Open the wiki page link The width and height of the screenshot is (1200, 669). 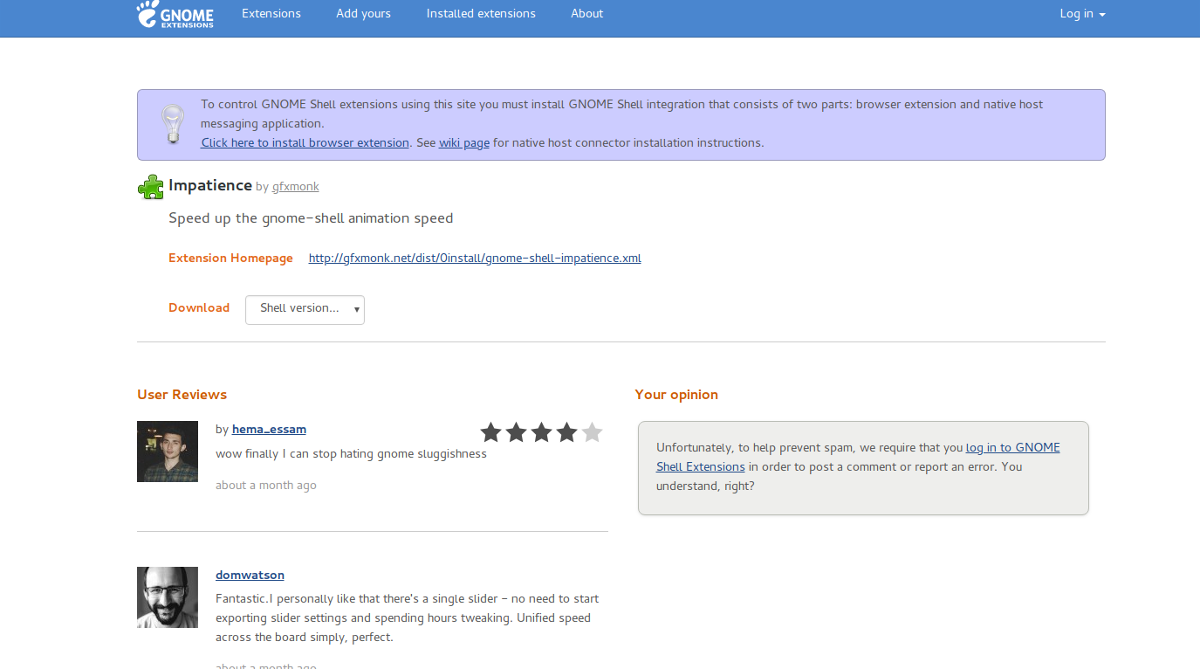pos(464,143)
